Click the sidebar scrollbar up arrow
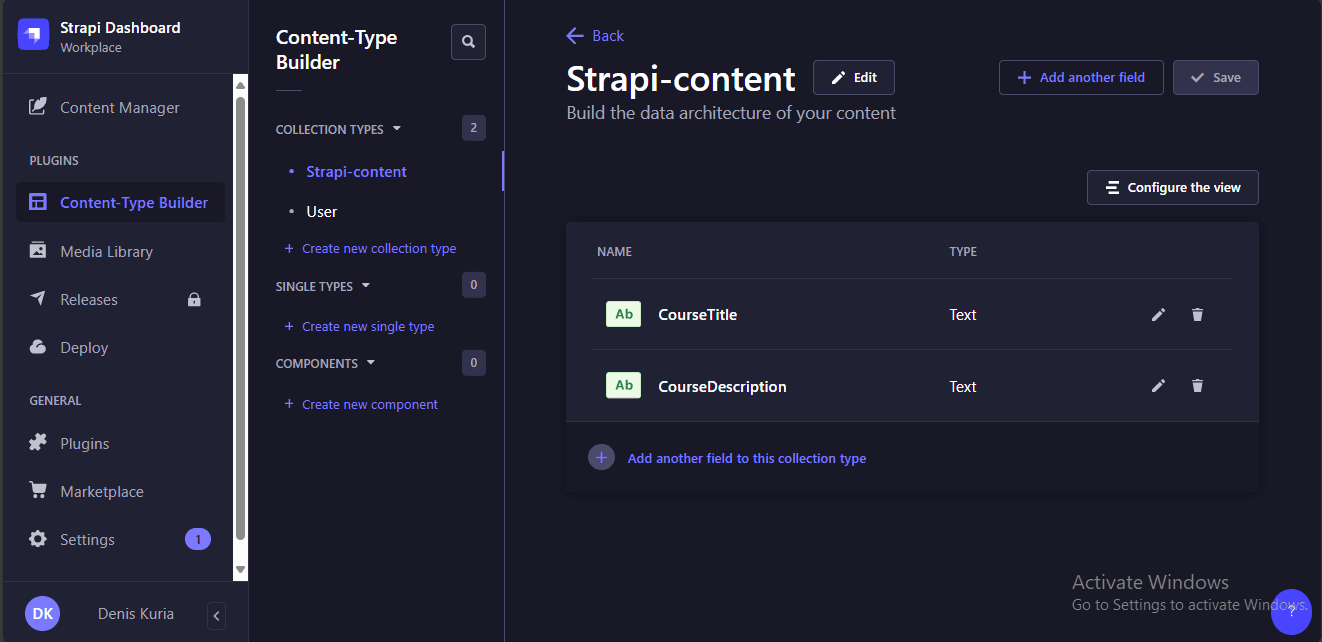The width and height of the screenshot is (1322, 642). tap(240, 84)
